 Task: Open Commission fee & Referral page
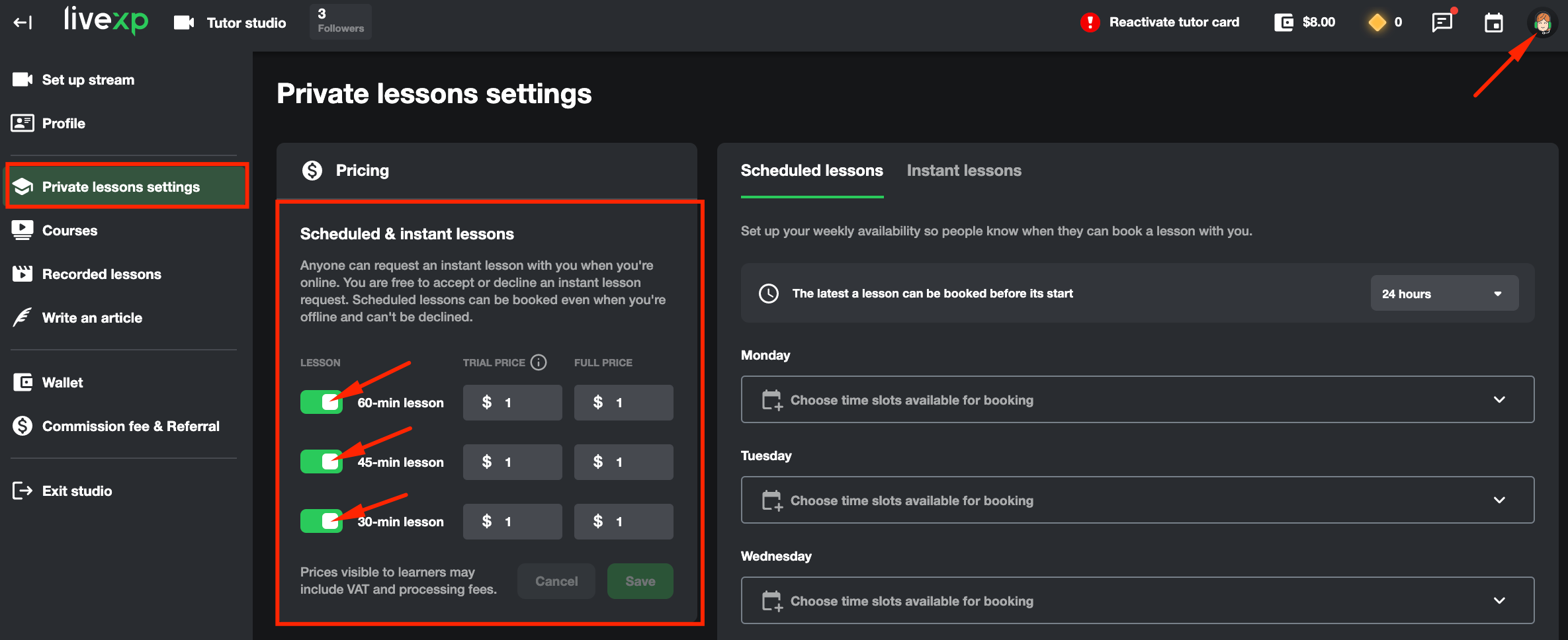[x=130, y=426]
